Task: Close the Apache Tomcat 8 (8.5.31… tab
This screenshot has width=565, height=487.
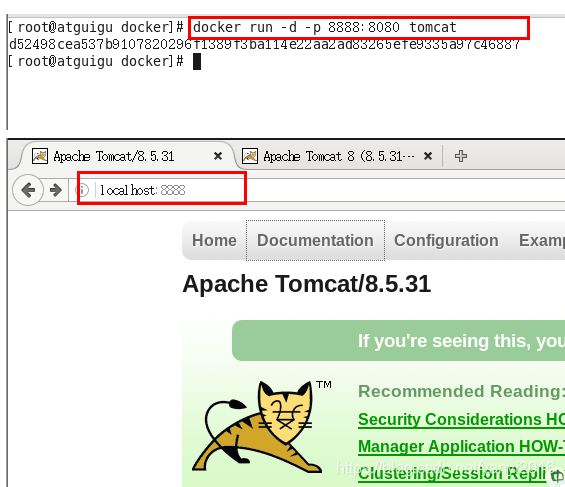Action: pyautogui.click(x=428, y=156)
